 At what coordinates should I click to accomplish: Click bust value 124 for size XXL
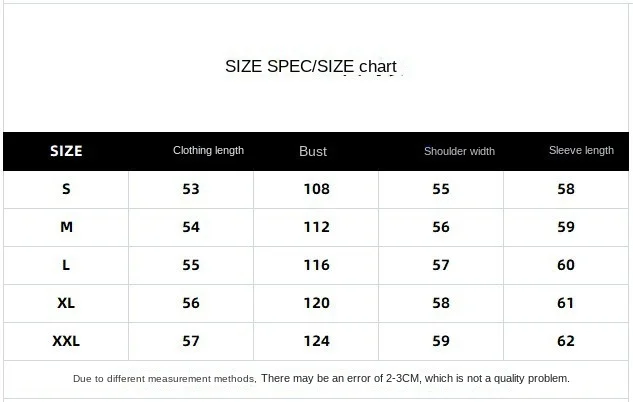click(x=316, y=341)
